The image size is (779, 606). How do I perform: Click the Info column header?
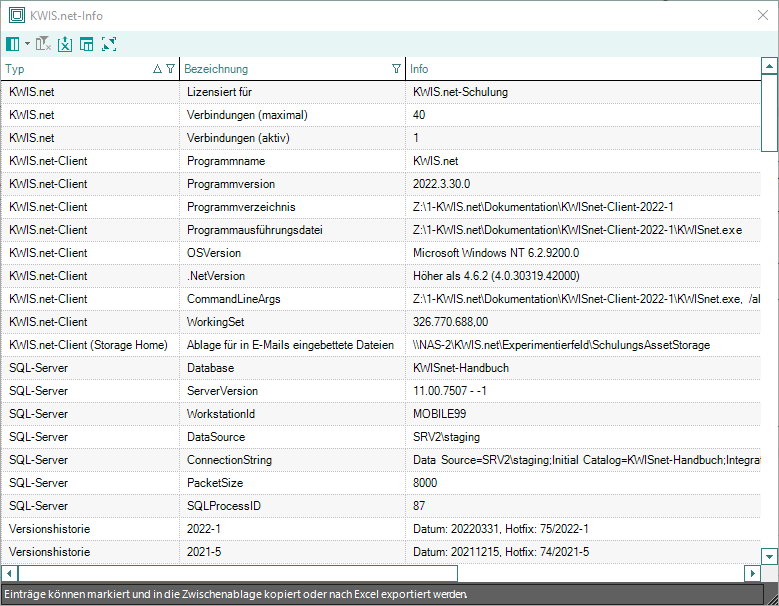[x=583, y=69]
